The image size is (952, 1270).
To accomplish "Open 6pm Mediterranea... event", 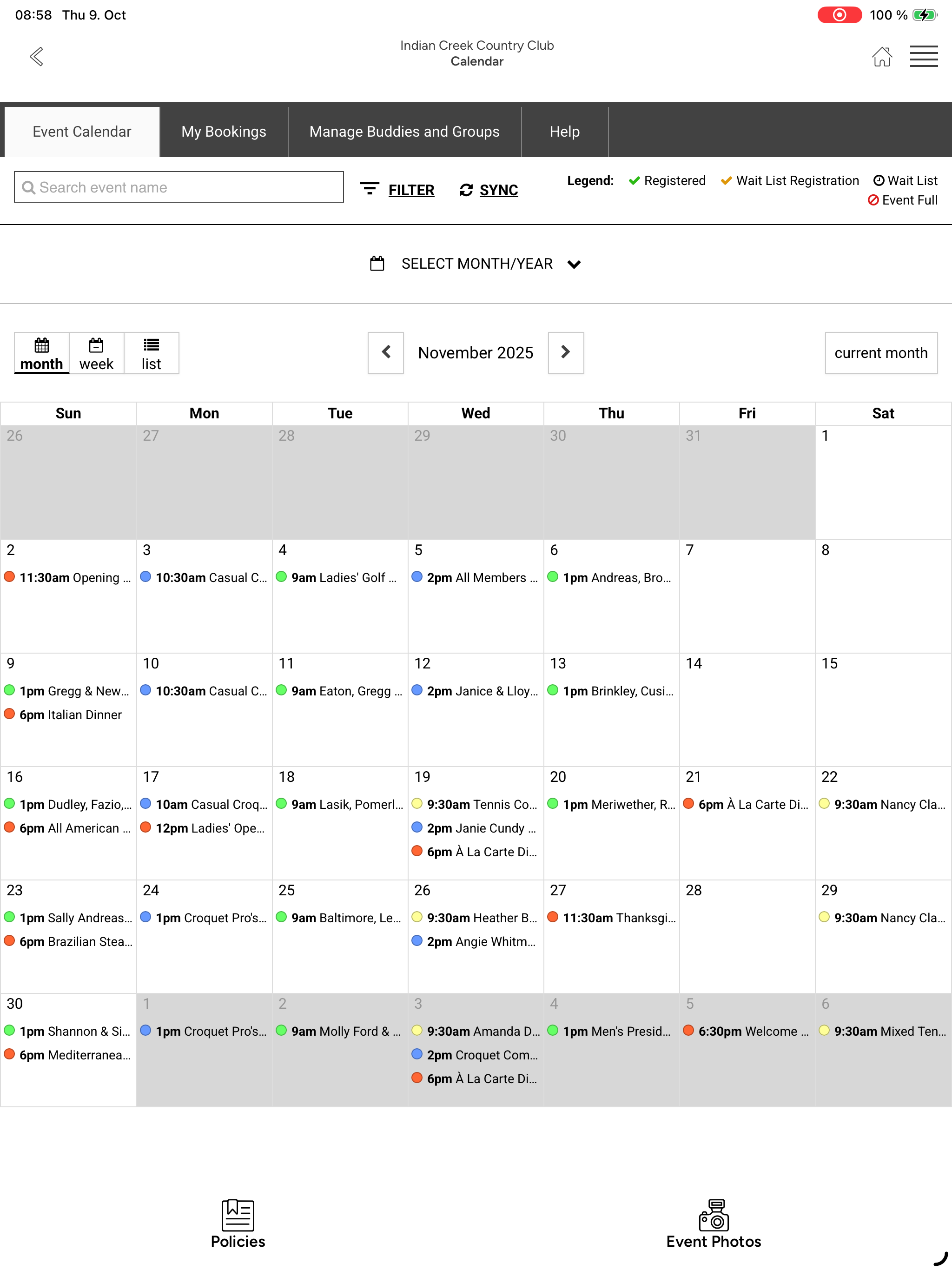I will pyautogui.click(x=68, y=1055).
